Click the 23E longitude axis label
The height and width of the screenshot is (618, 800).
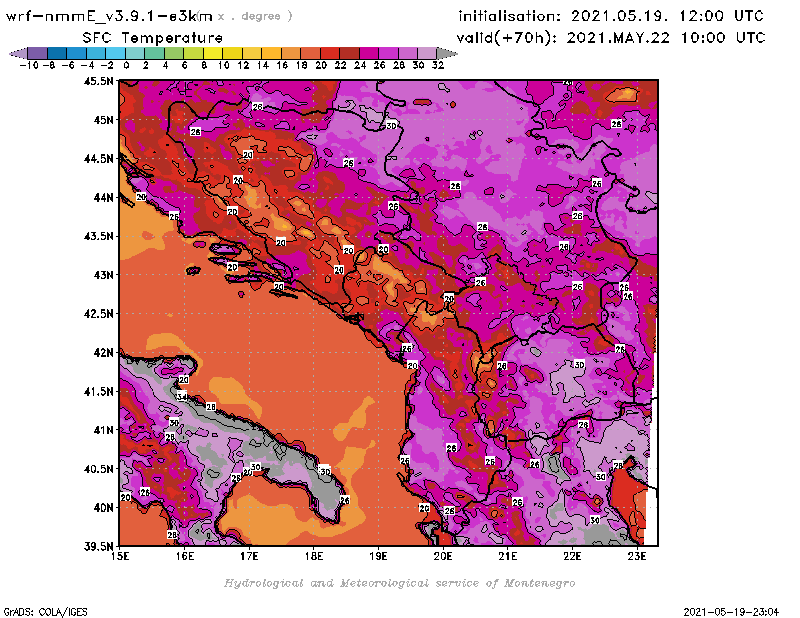point(637,556)
